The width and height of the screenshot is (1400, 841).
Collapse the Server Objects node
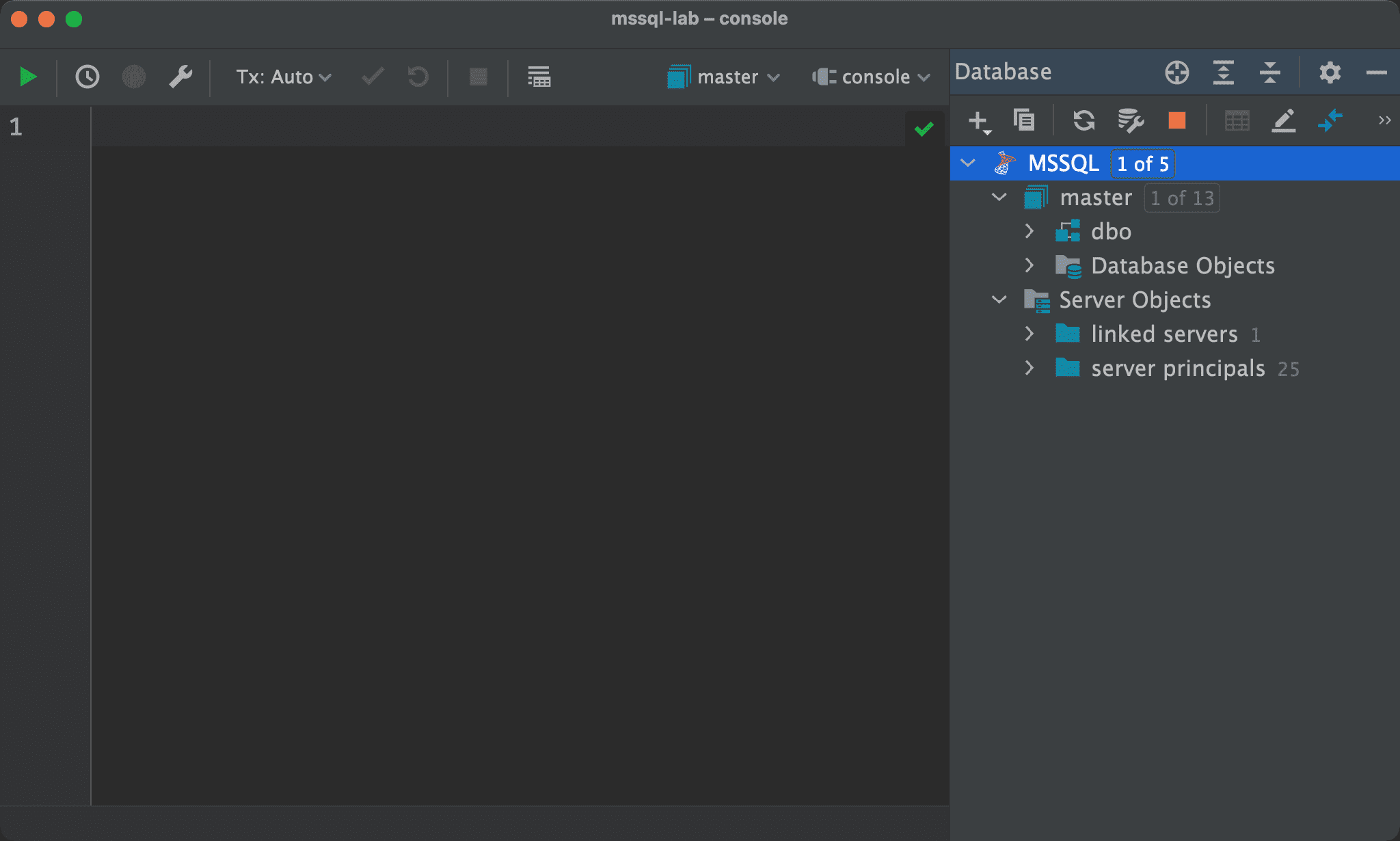(x=999, y=299)
